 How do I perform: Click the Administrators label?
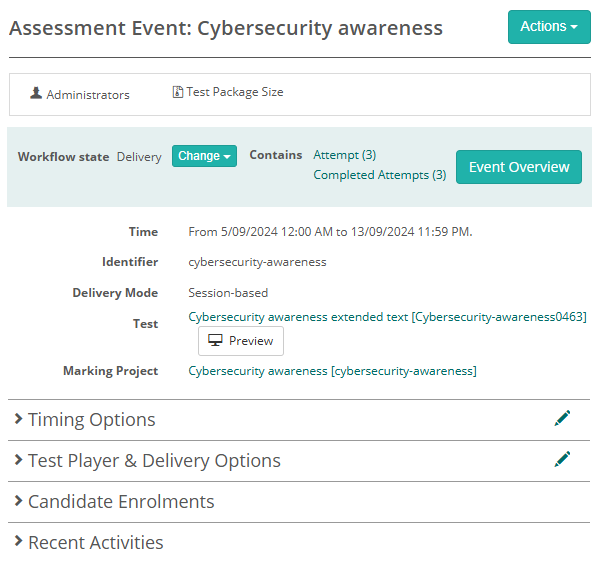[x=88, y=95]
